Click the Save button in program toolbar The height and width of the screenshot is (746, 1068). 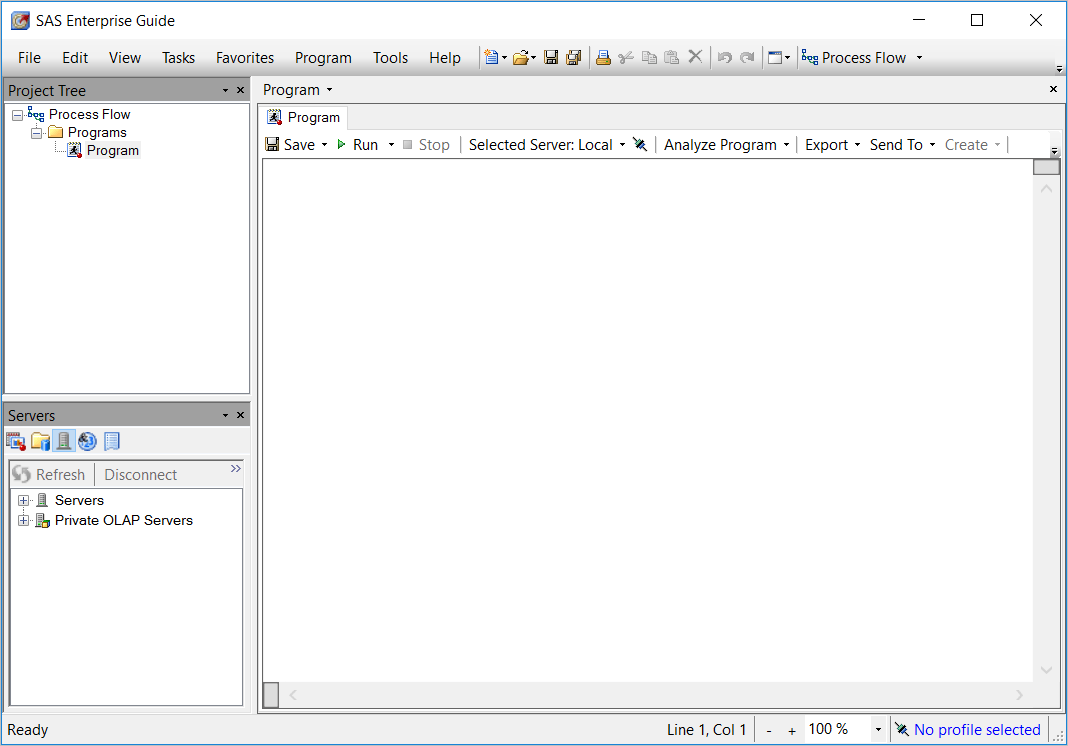pyautogui.click(x=290, y=144)
